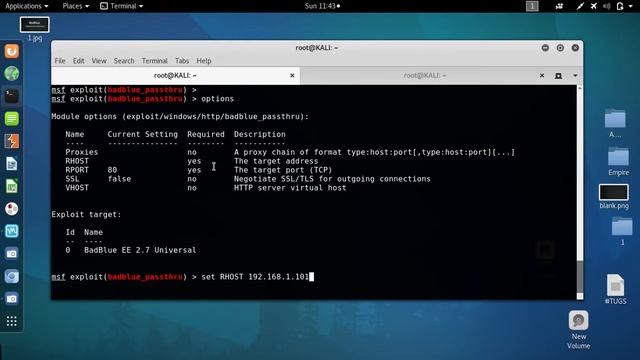640x360 pixels.
Task: Maximize the terminal window
Action: coord(560,48)
